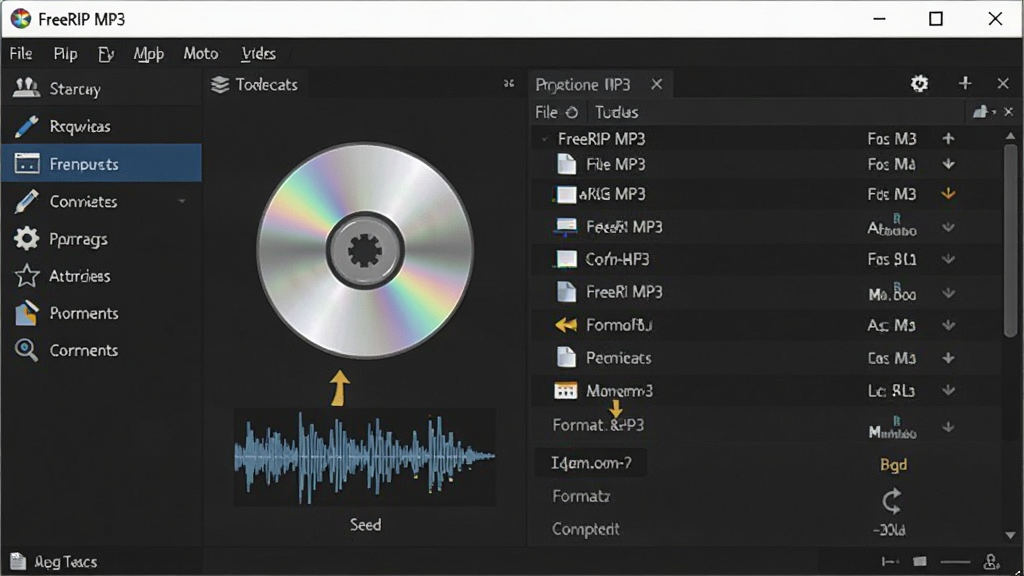Open the File menu in menu bar
Image resolution: width=1024 pixels, height=576 pixels.
click(21, 54)
